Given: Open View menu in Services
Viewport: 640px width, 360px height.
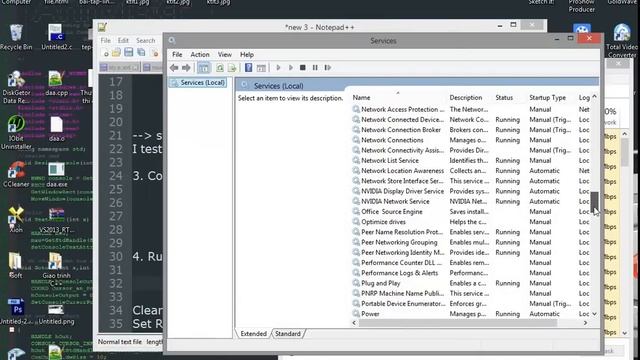Looking at the screenshot, I should [224, 55].
